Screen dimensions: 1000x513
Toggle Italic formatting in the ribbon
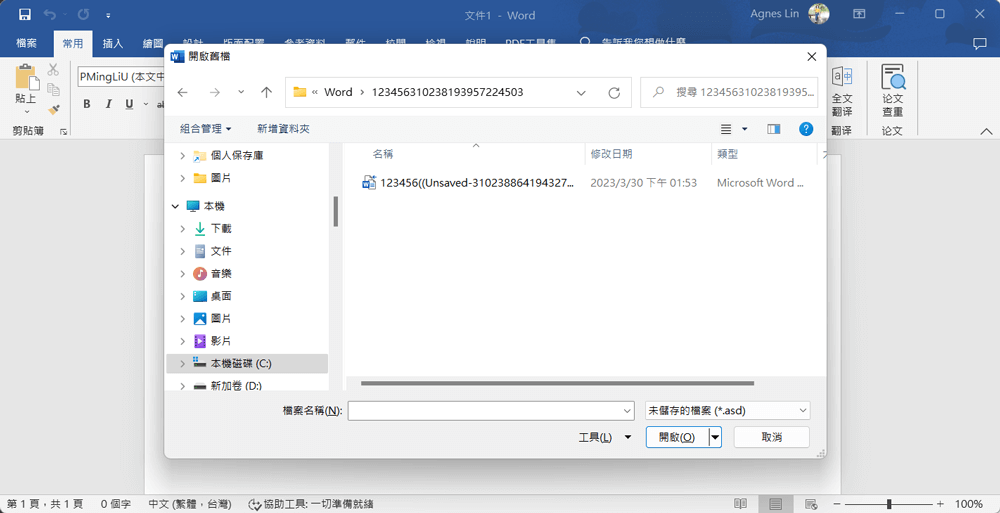108,104
